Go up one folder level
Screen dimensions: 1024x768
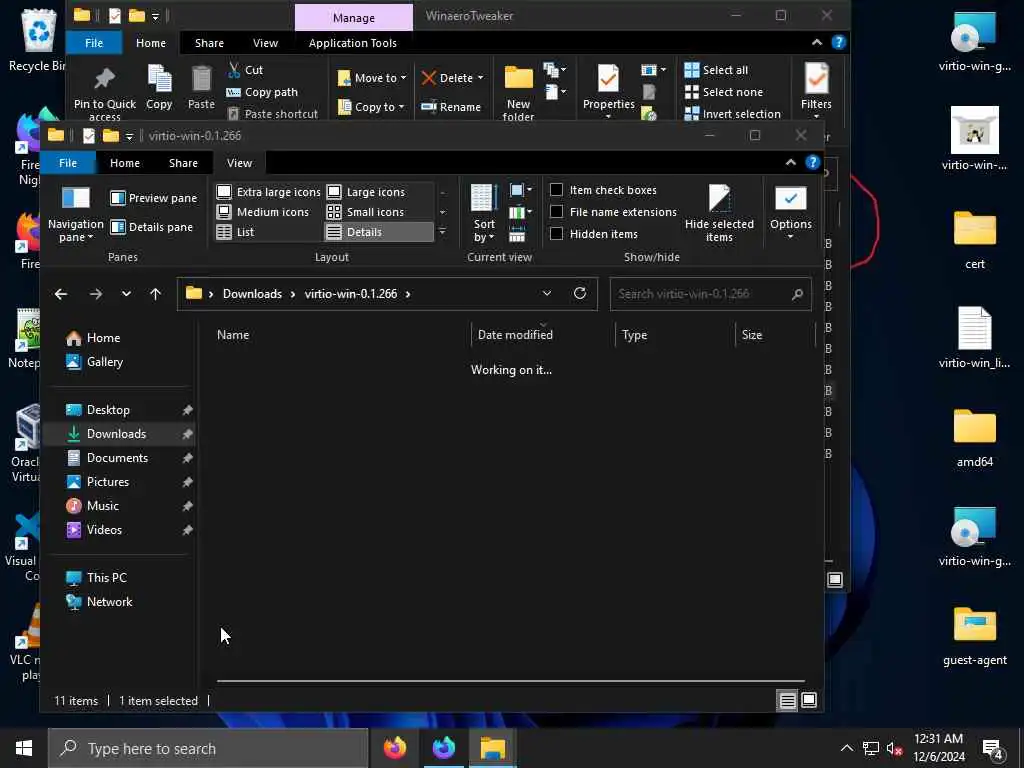click(x=155, y=294)
